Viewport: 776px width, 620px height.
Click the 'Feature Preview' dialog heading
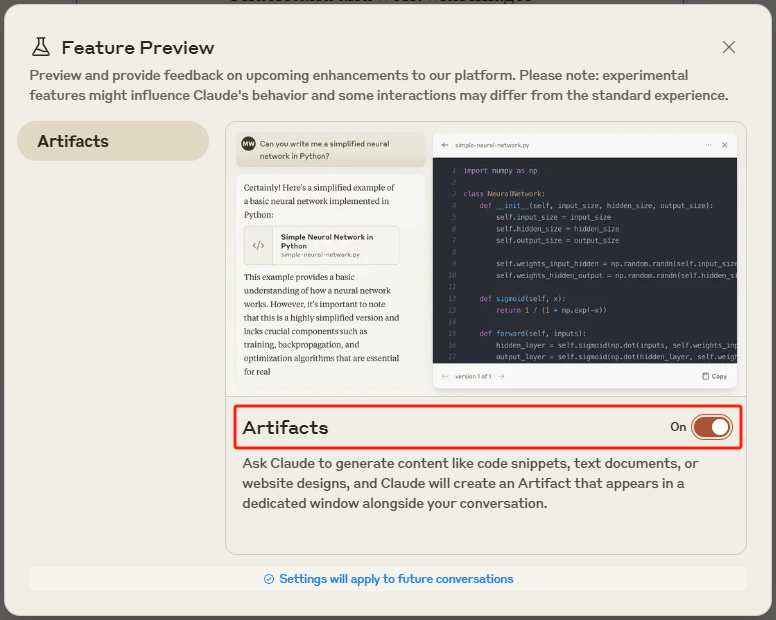pyautogui.click(x=138, y=47)
